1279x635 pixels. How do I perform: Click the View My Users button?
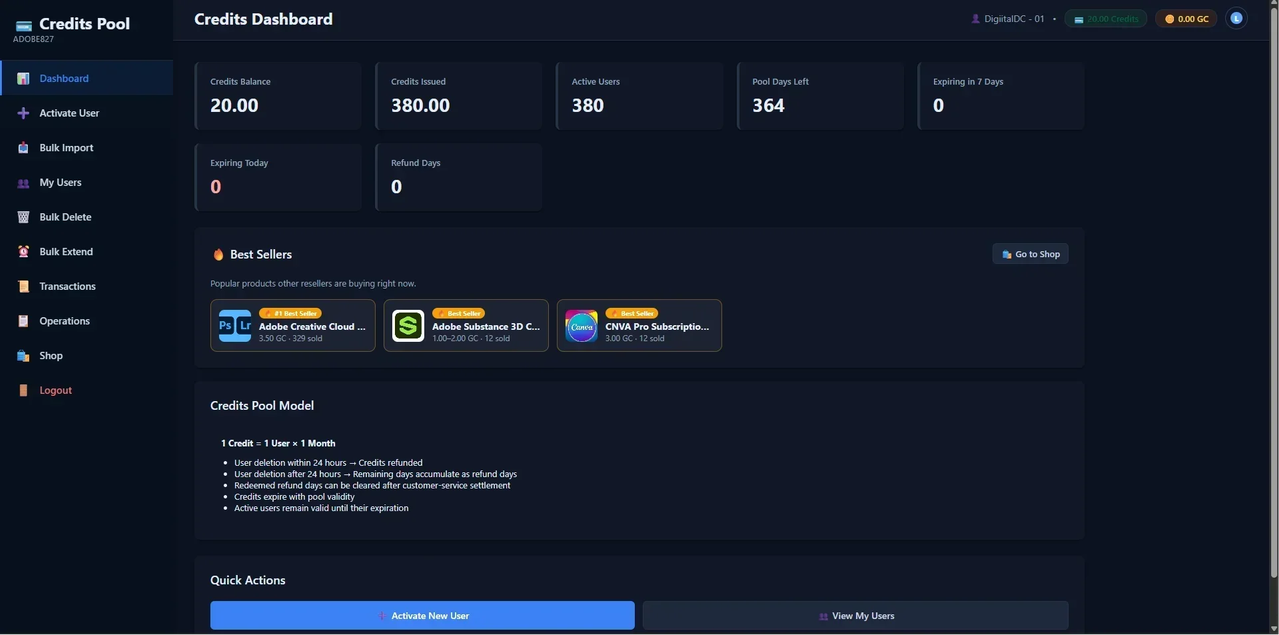pos(855,615)
